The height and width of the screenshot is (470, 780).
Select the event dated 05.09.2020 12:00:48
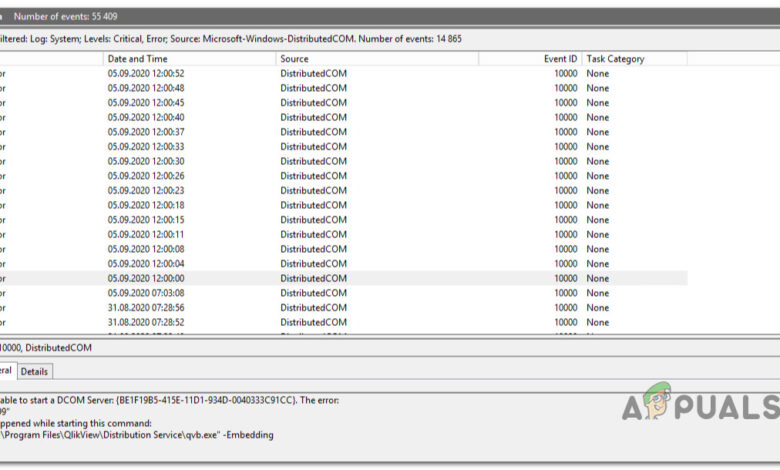(344, 88)
